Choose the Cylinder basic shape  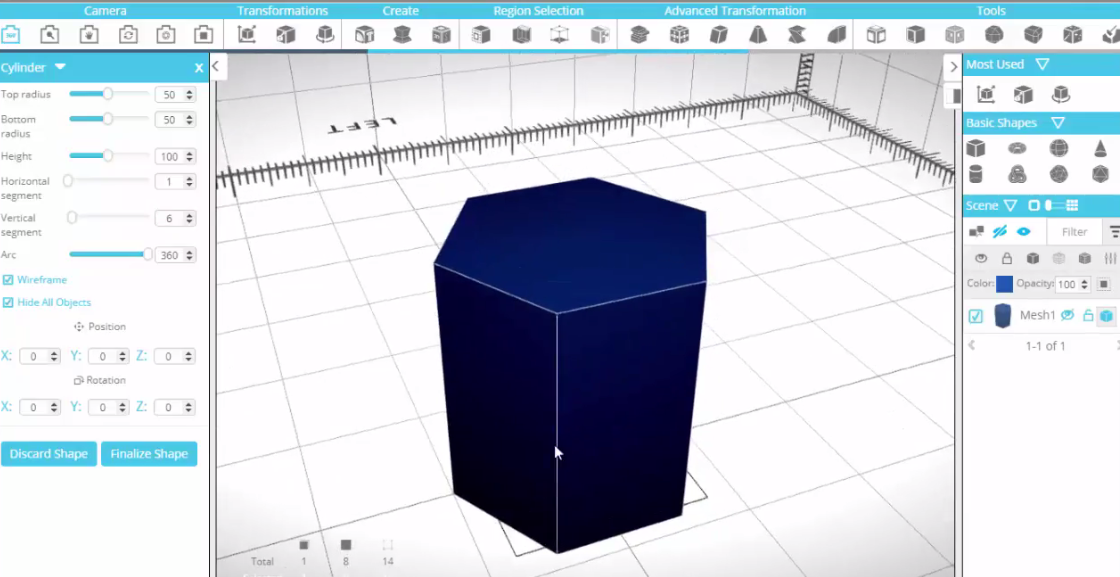976,174
